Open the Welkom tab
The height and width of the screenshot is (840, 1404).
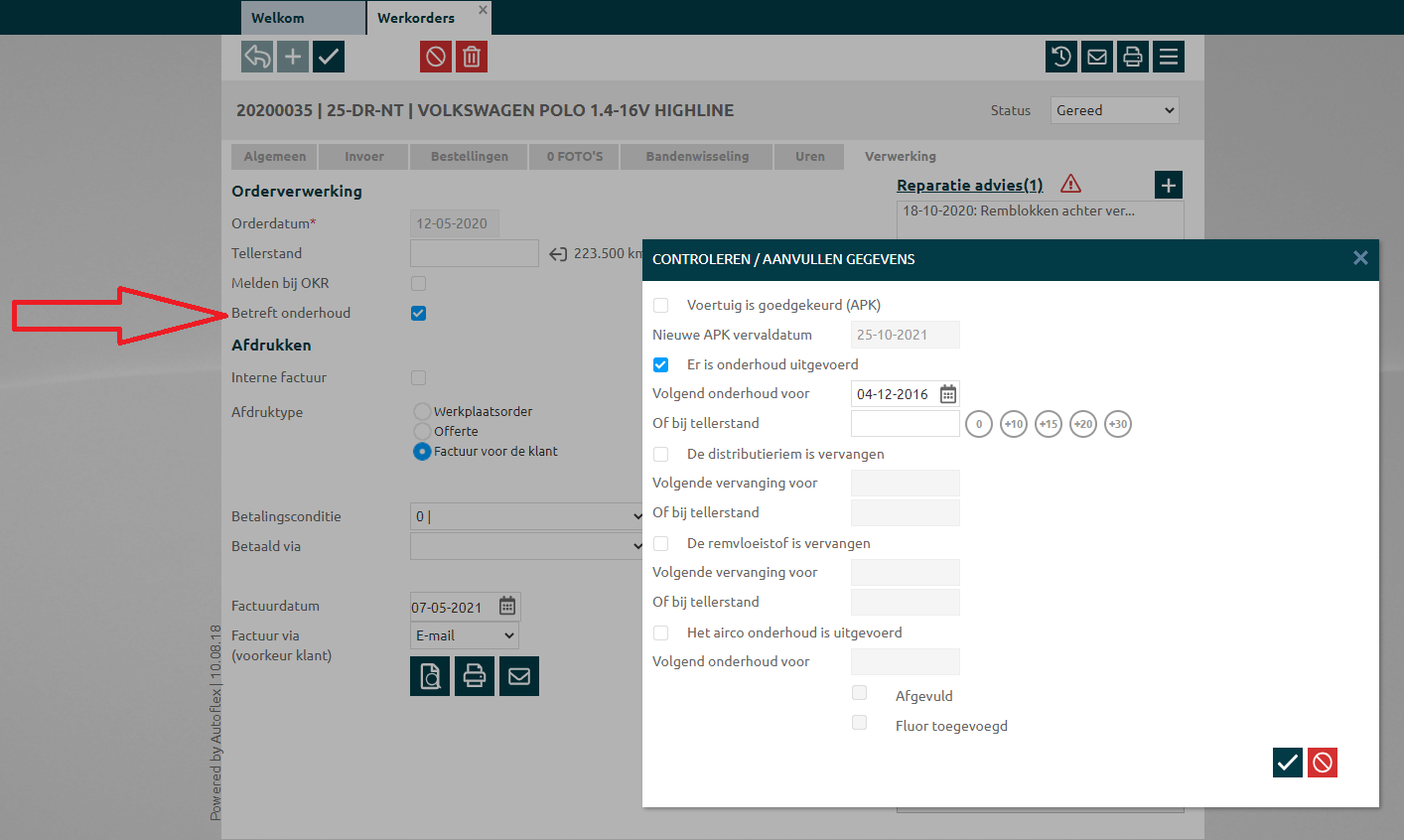(x=302, y=18)
